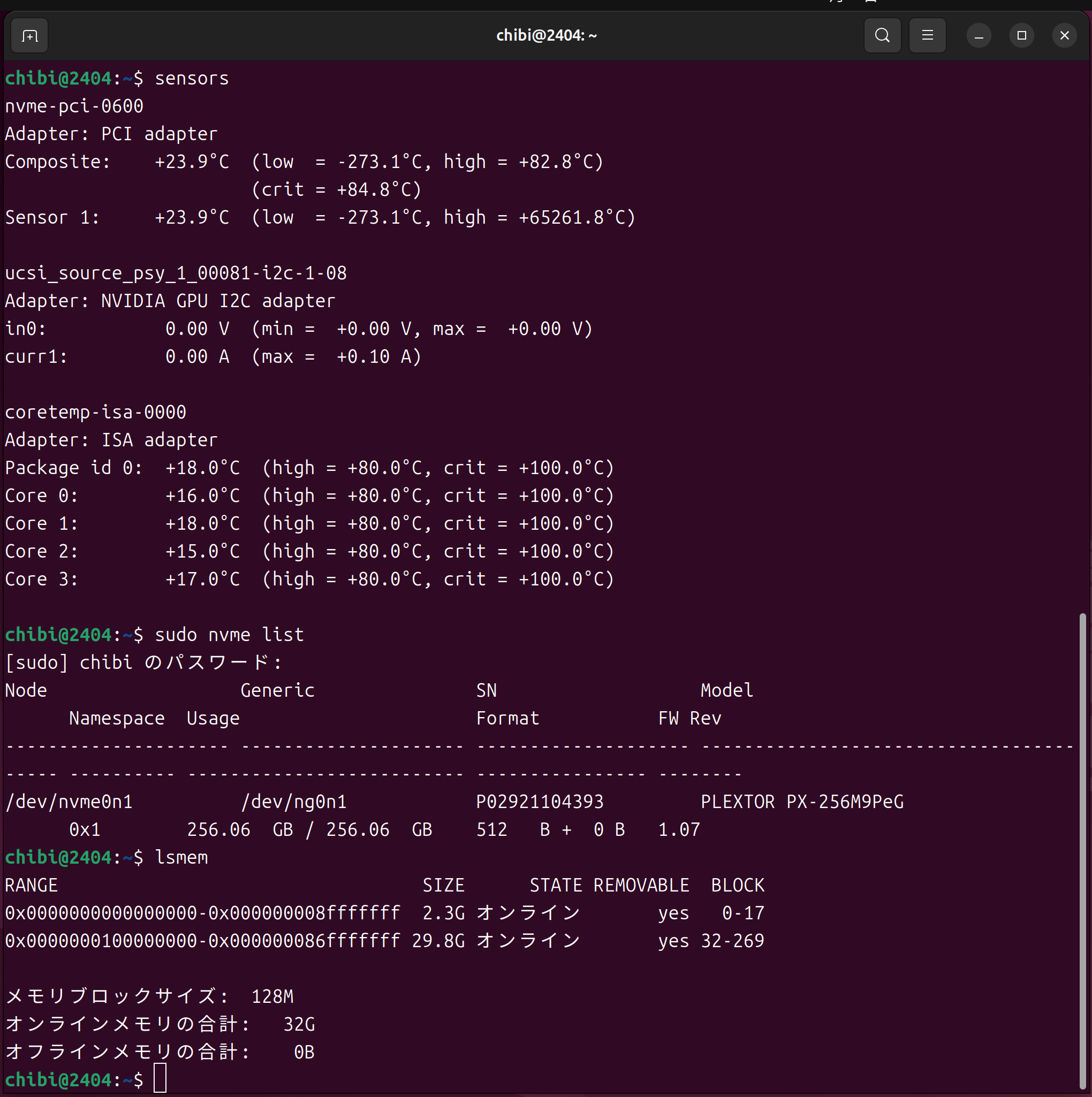Open a new terminal tab
This screenshot has width=1092, height=1097.
click(x=29, y=36)
